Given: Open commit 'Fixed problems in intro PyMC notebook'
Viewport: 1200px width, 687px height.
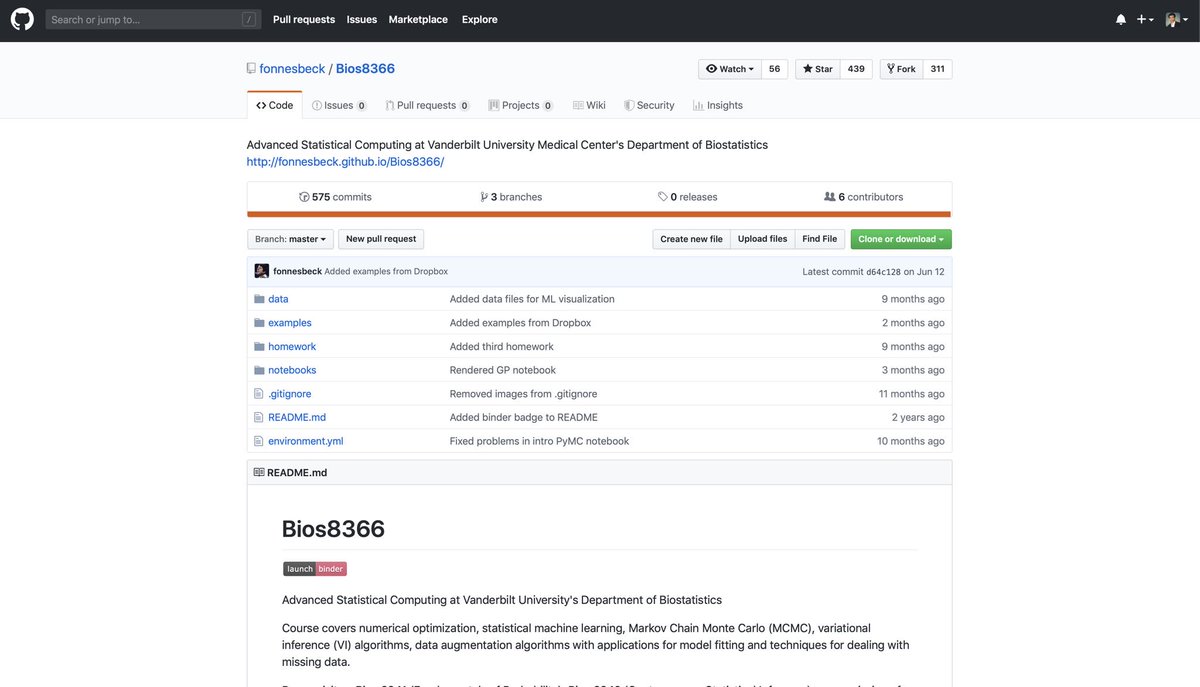Looking at the screenshot, I should [539, 441].
